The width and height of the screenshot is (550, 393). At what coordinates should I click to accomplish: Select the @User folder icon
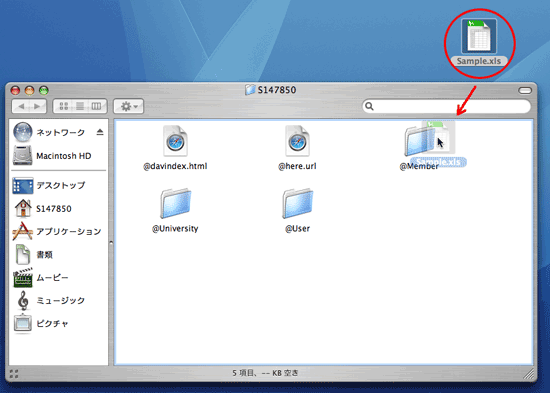[297, 204]
